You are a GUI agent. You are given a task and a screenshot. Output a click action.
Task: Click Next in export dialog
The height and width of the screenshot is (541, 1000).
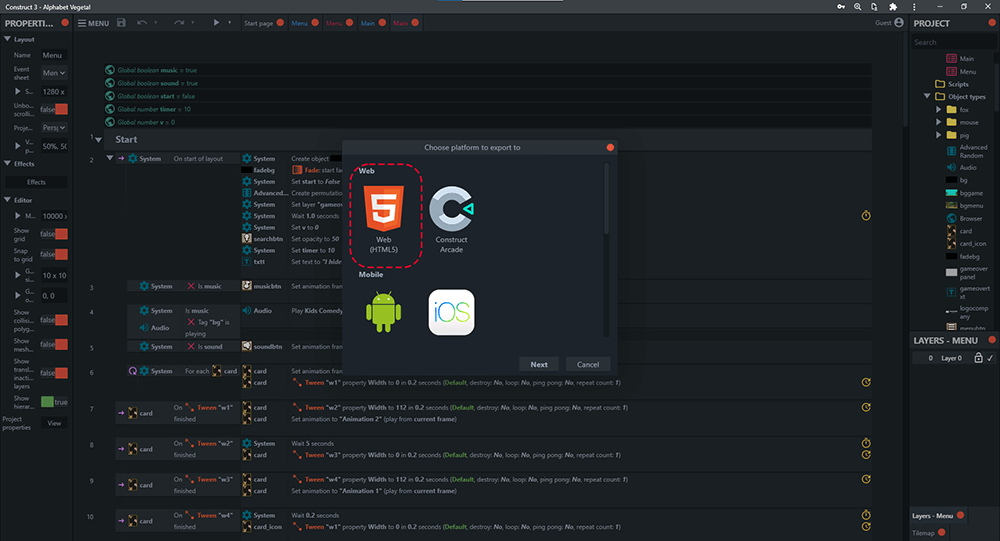coord(539,364)
